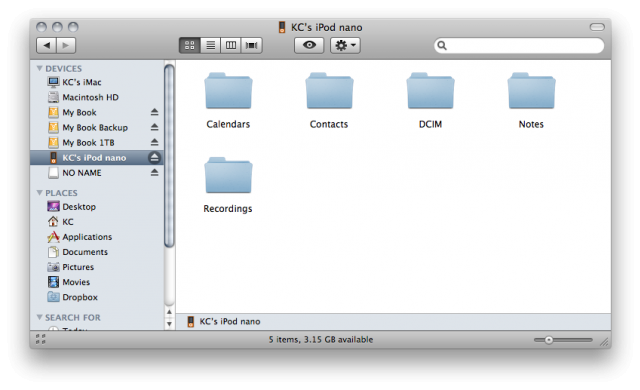The image size is (640, 390).
Task: Eject KC's iPod nano
Action: coord(154,157)
